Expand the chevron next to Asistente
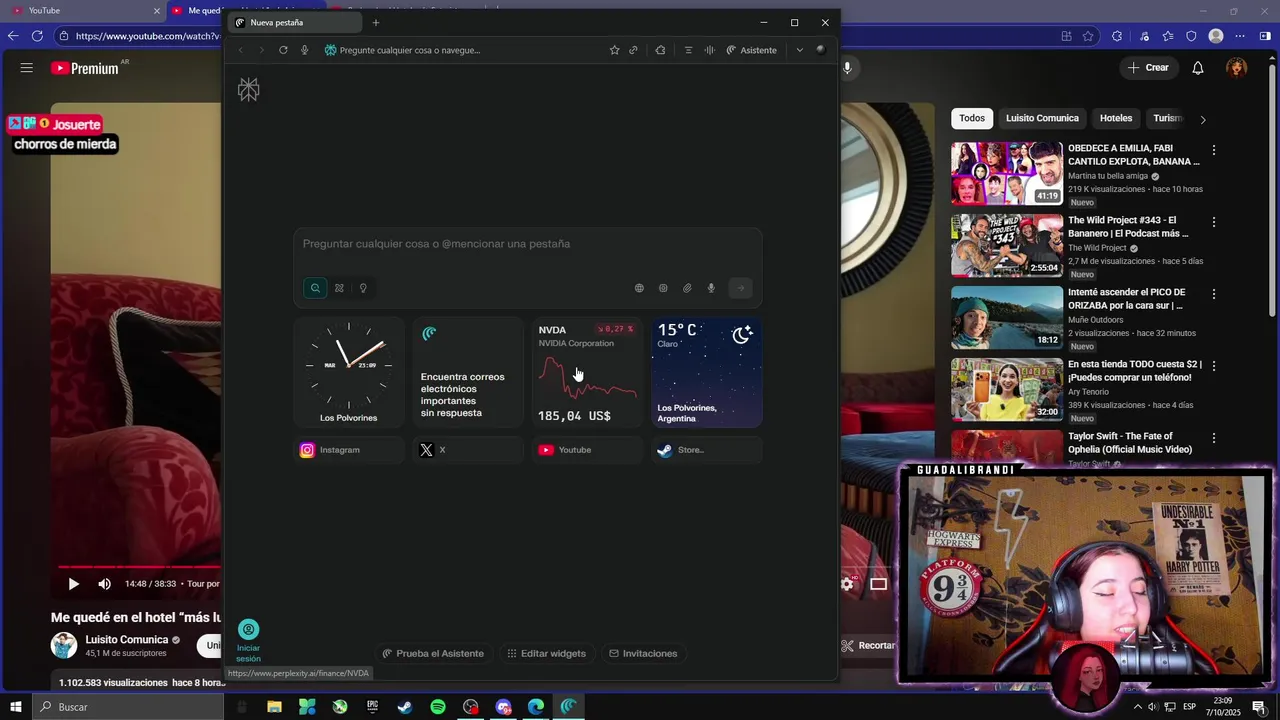This screenshot has height=720, width=1280. click(799, 50)
